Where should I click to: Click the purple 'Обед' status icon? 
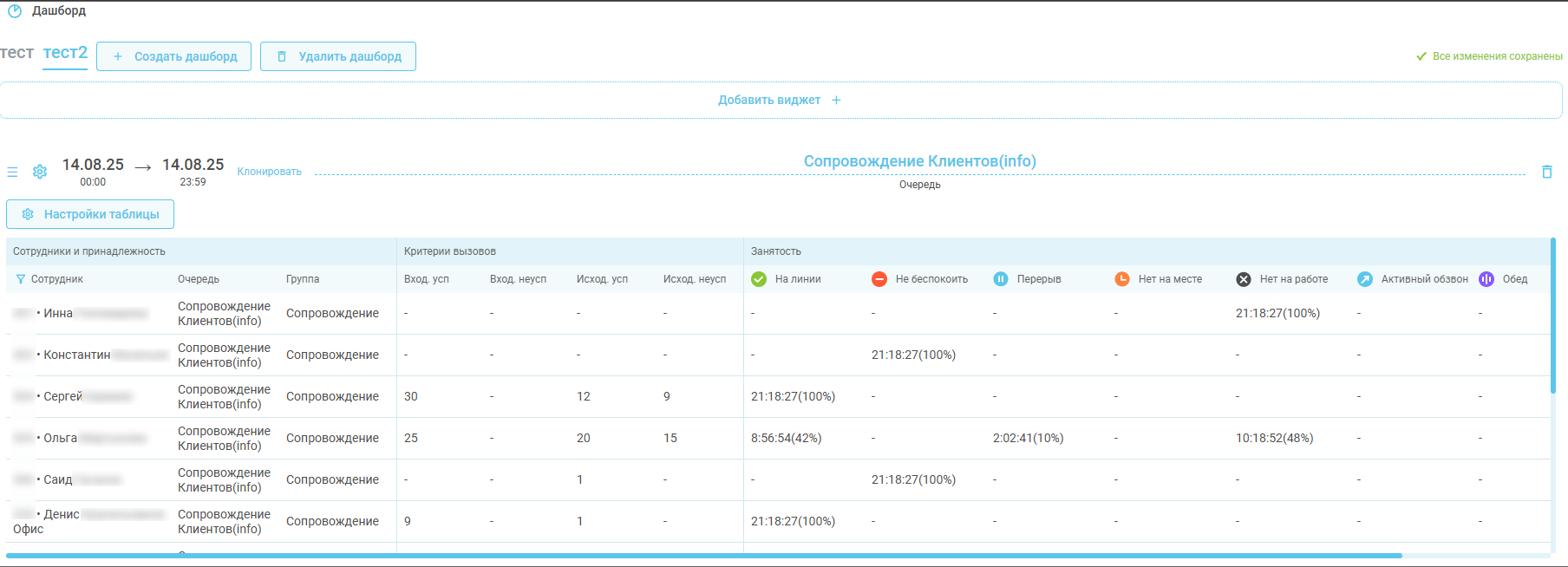(x=1486, y=279)
